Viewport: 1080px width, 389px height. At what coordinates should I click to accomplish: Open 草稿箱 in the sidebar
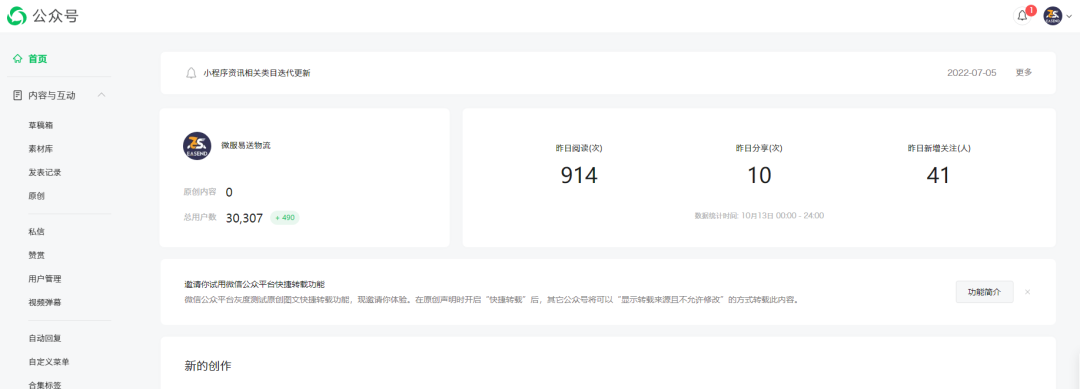pos(40,126)
